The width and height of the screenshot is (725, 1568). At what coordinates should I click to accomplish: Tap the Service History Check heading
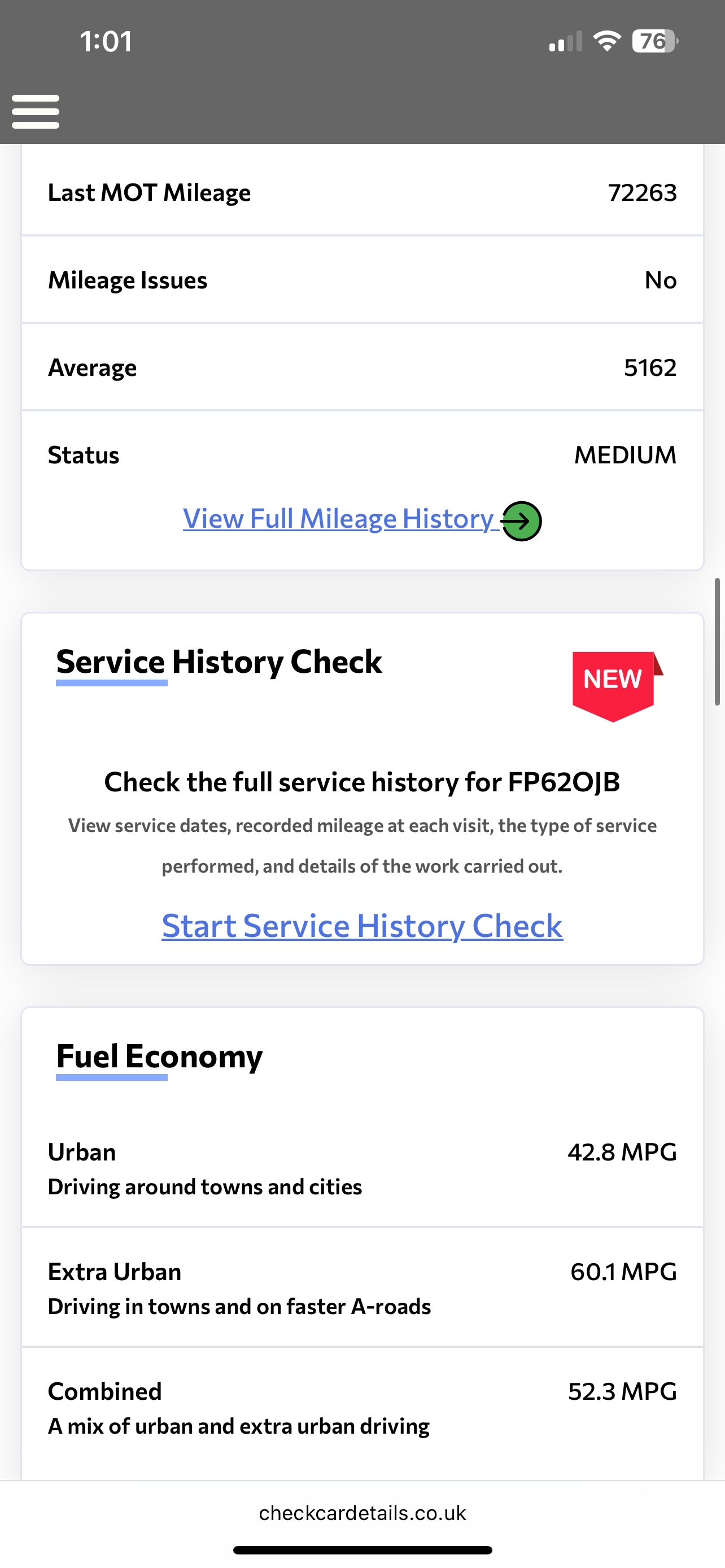(219, 662)
